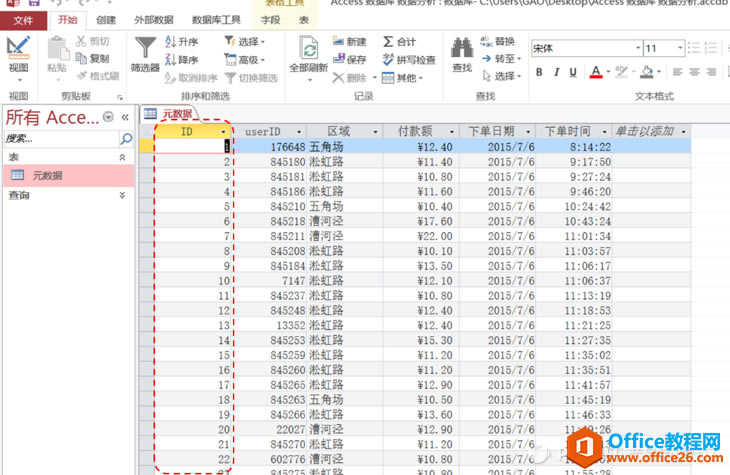The width and height of the screenshot is (730, 475).
Task: Sort descending with 降序
Action: pos(182,60)
